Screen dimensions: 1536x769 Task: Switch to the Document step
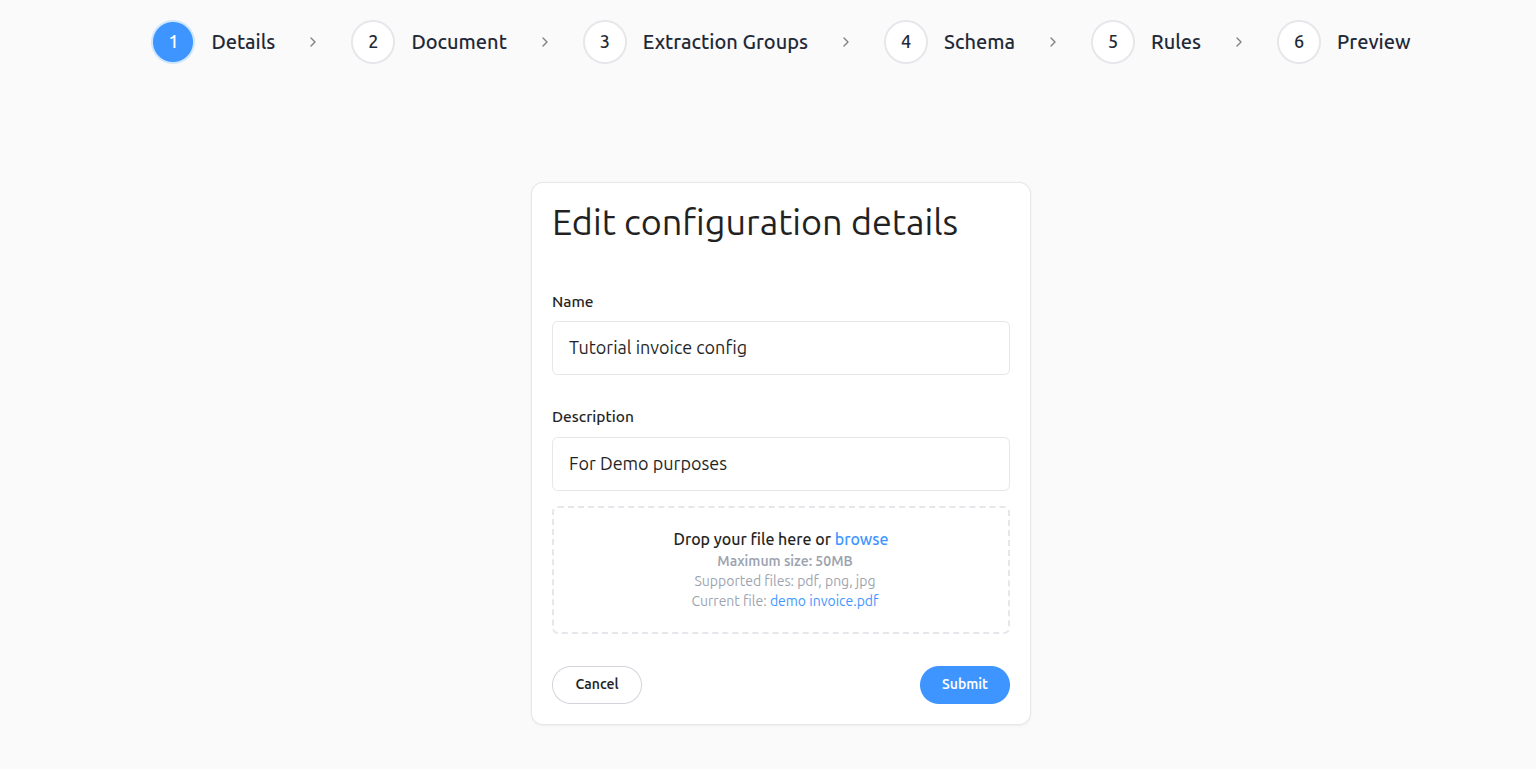pos(459,42)
